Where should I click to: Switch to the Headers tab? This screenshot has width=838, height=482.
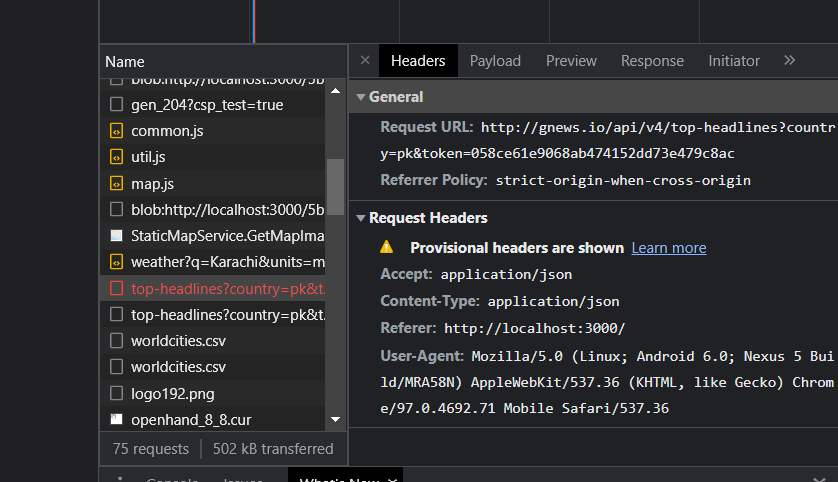pyautogui.click(x=418, y=60)
